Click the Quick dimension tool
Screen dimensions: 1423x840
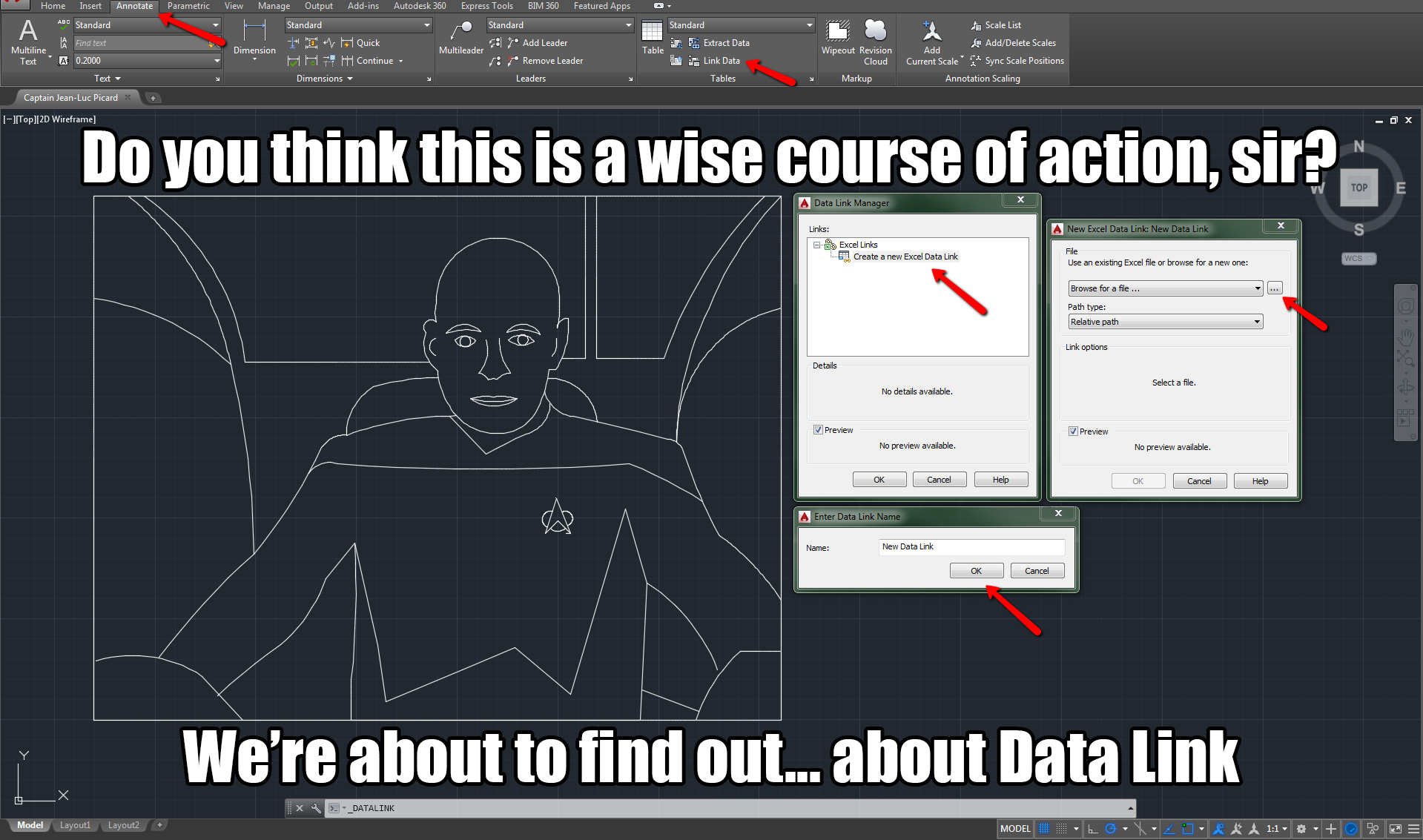(360, 43)
